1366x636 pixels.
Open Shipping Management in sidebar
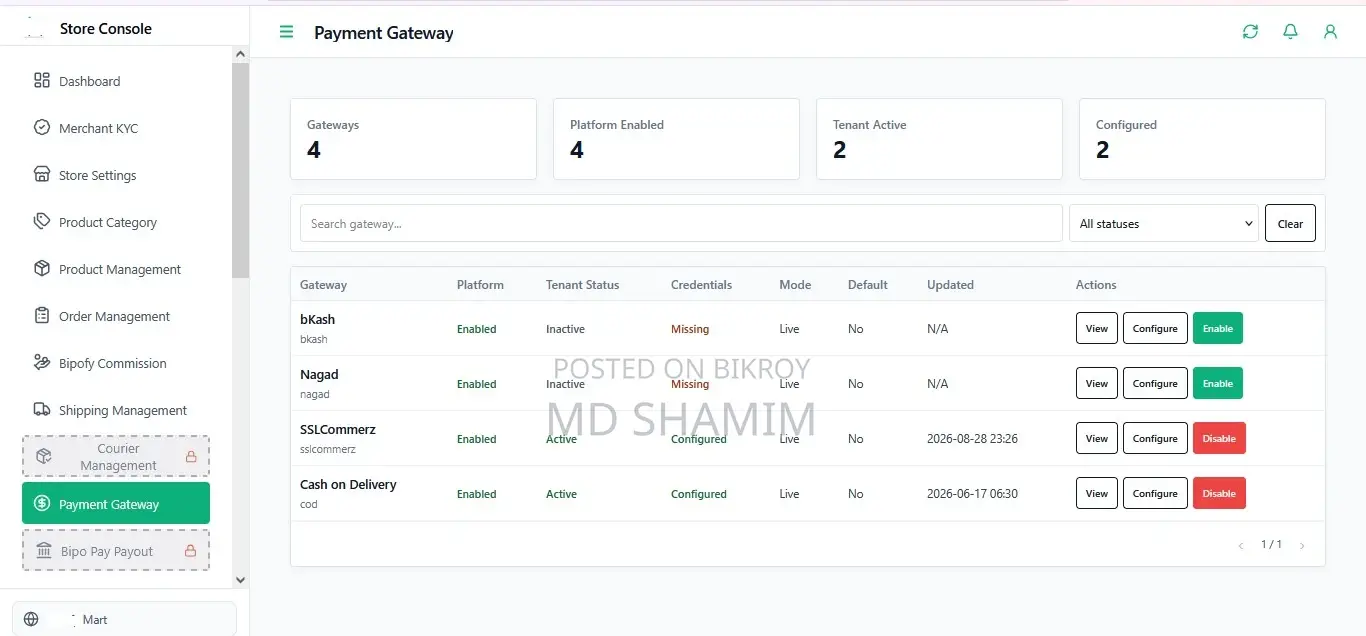116,410
